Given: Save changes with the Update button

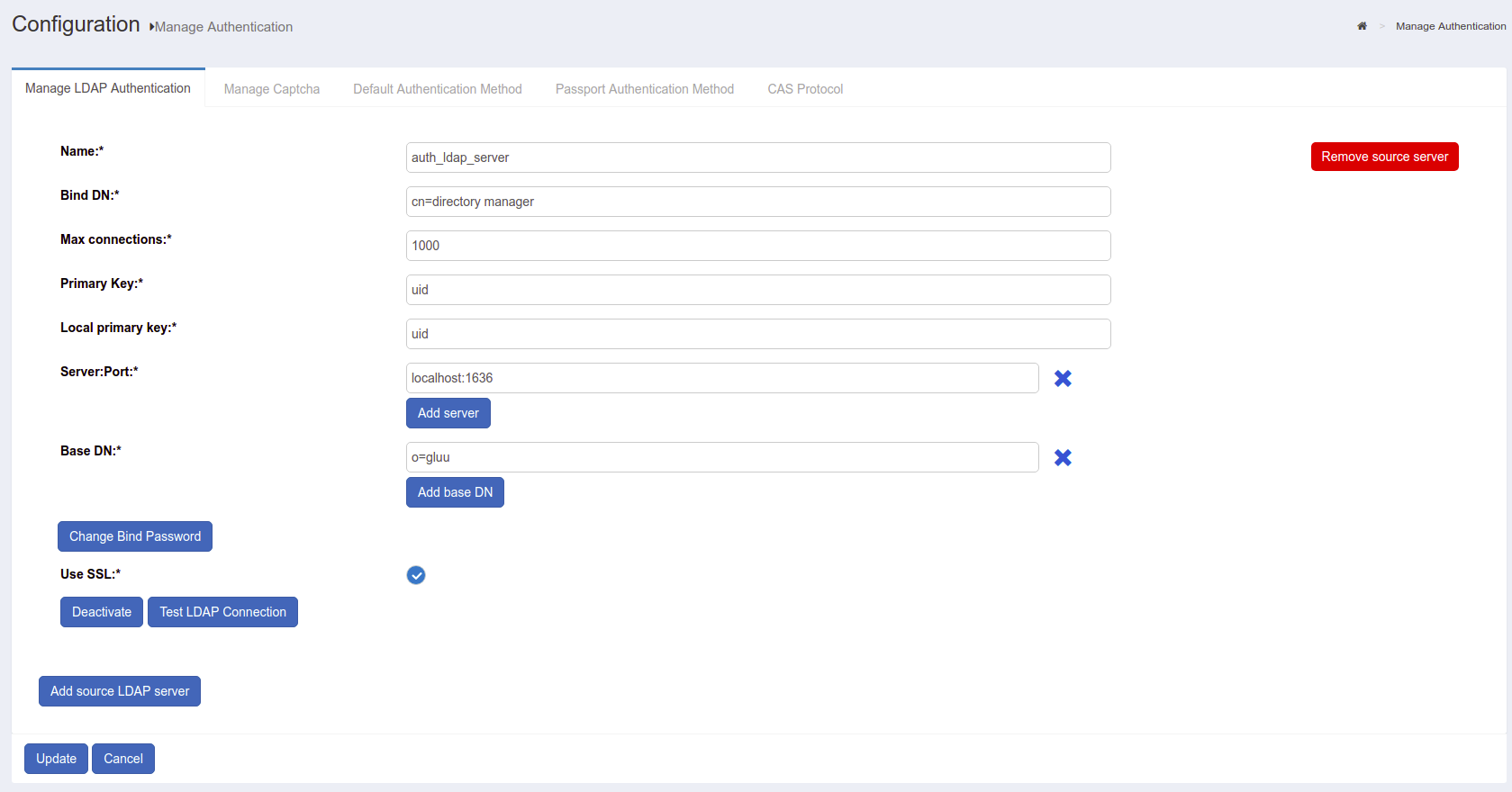Looking at the screenshot, I should [56, 759].
